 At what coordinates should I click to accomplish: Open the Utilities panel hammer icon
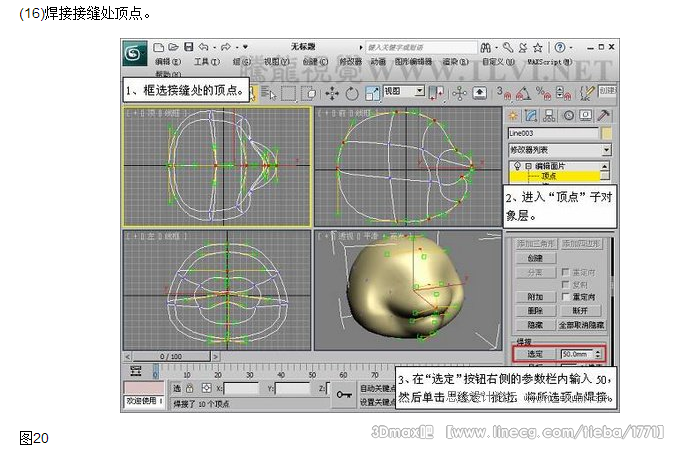(603, 116)
